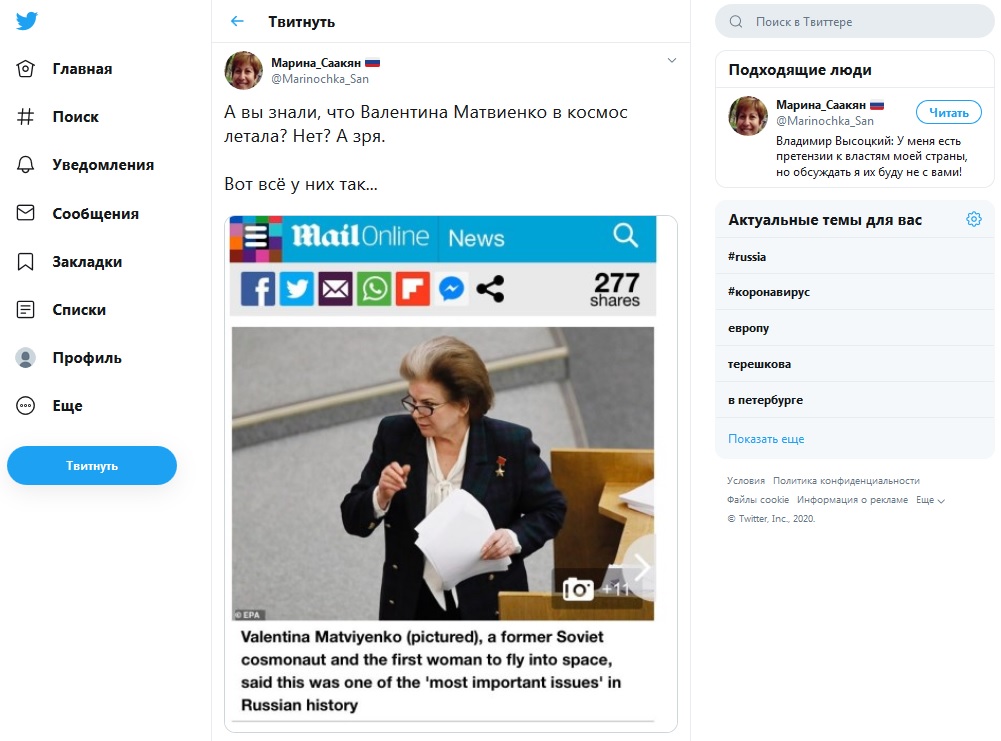Image resolution: width=1001 pixels, height=741 pixels.
Task: Expand the footer Еще dropdown
Action: coord(930,500)
